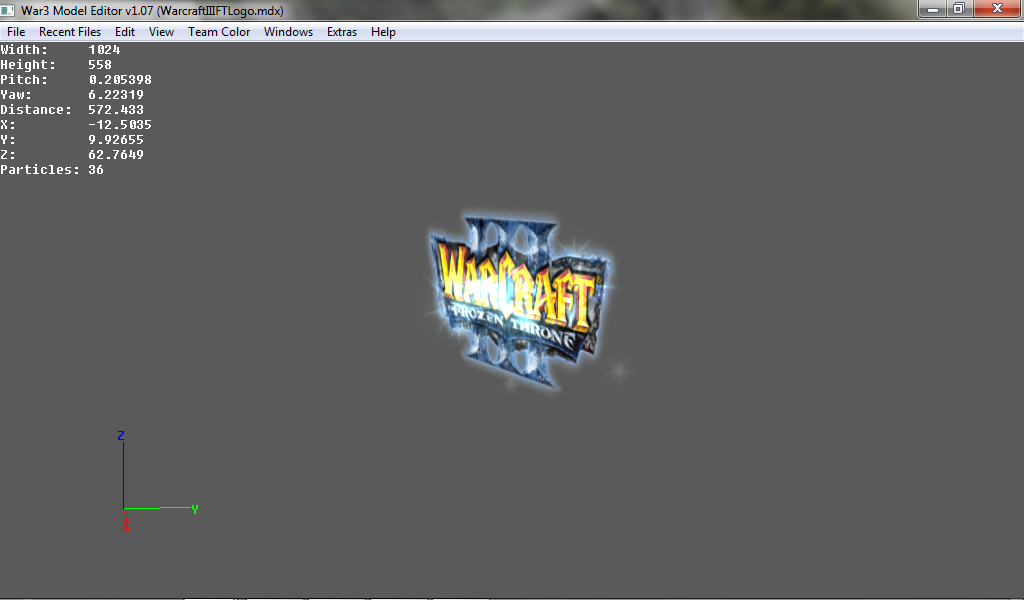Open the View menu

click(161, 31)
